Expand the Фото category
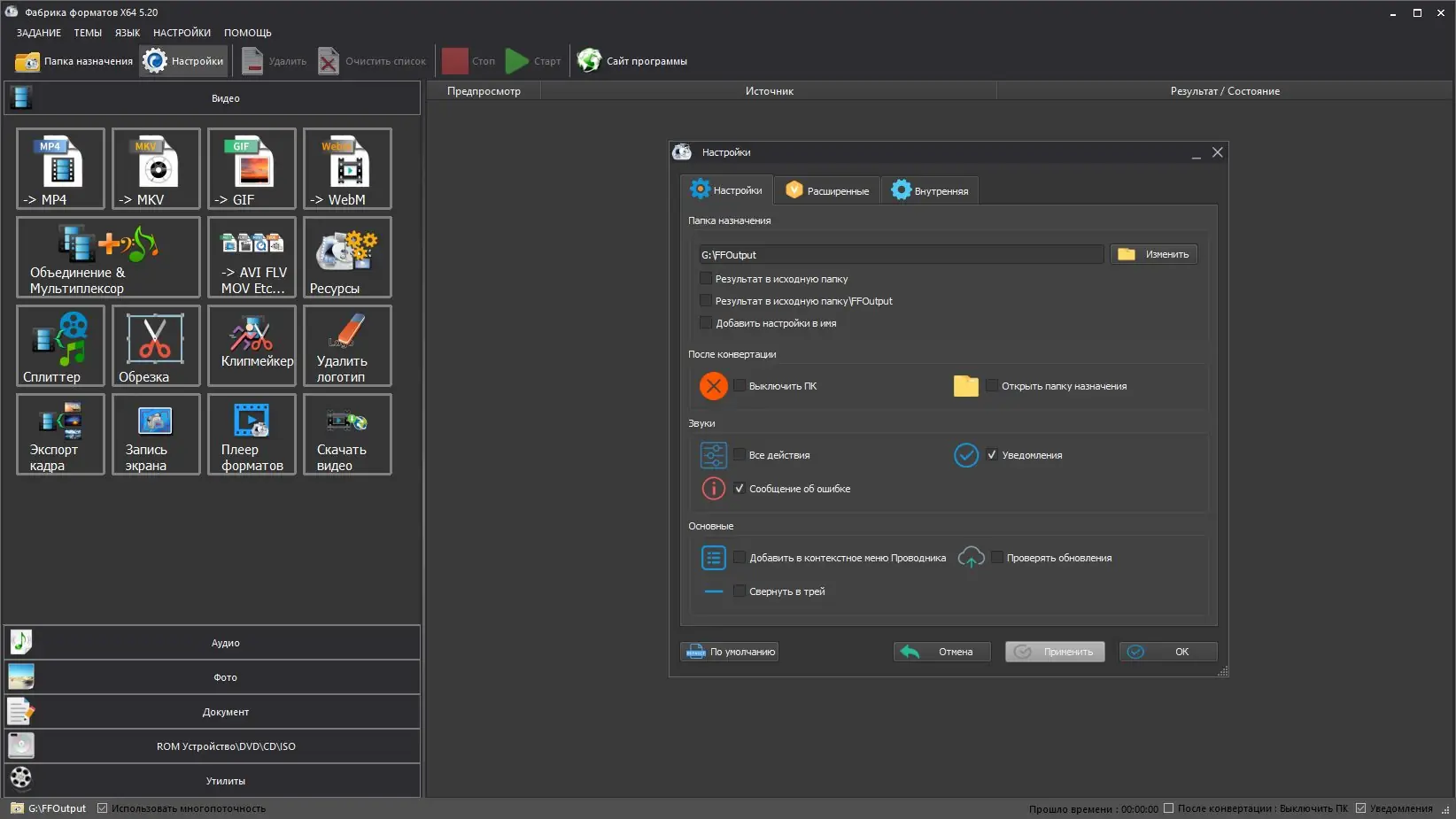 [x=213, y=677]
